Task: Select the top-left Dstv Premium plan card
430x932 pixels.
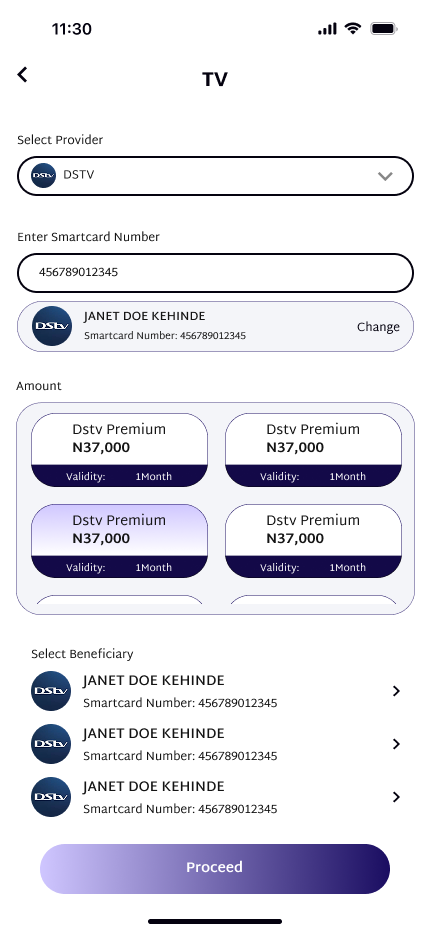Action: [120, 450]
